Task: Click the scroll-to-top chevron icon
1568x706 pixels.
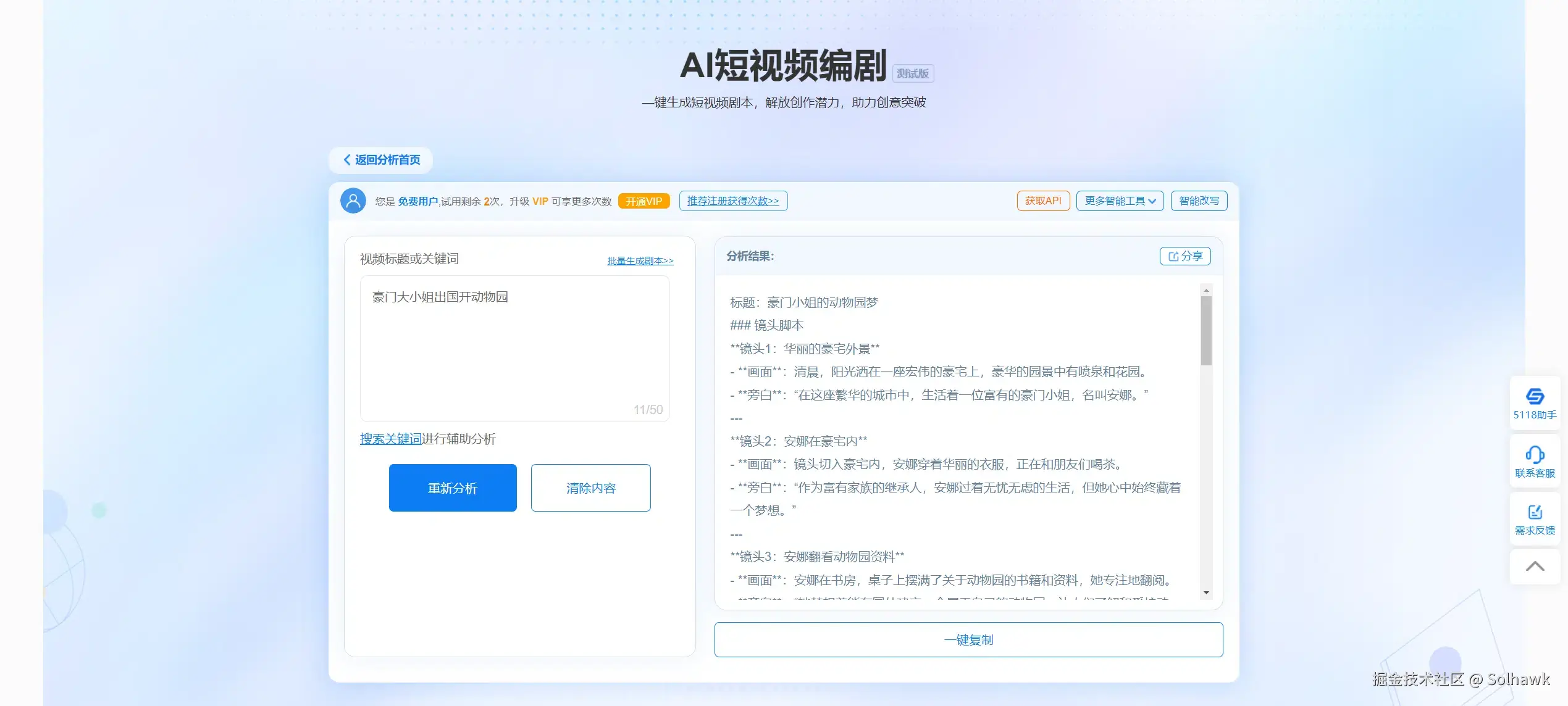Action: pos(1534,567)
